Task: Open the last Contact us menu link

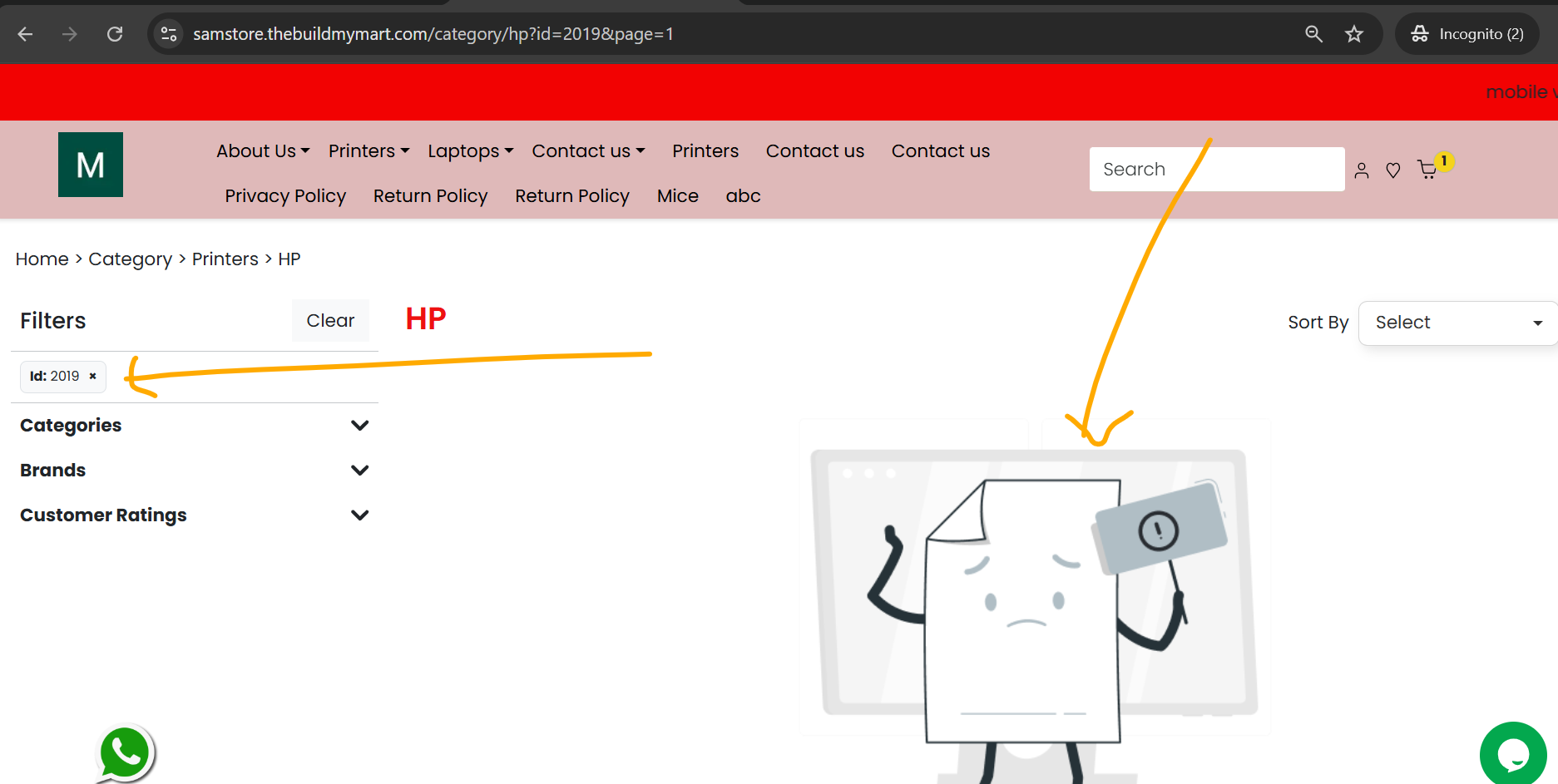Action: point(941,151)
